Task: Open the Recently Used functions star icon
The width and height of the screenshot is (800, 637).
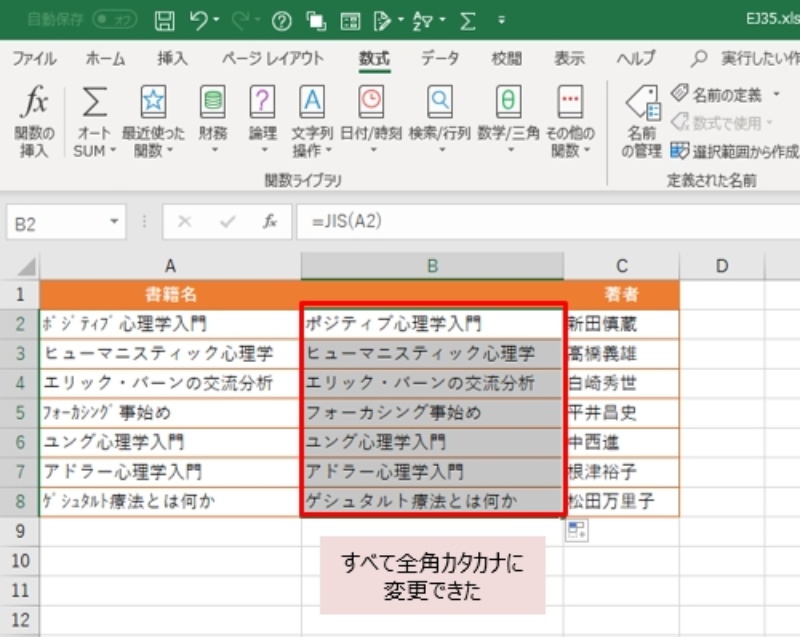Action: pos(153,120)
